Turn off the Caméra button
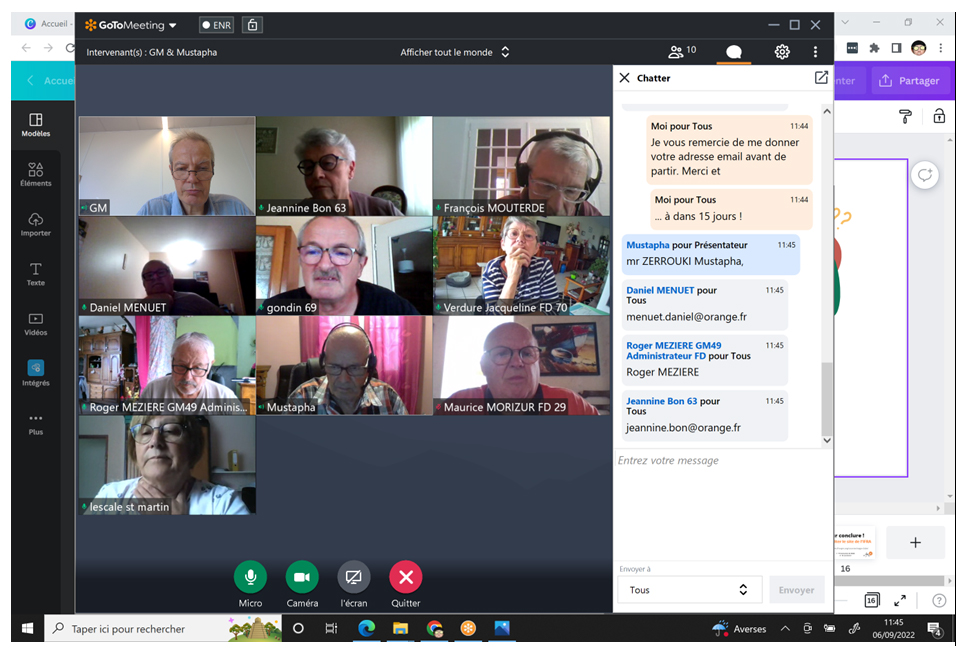This screenshot has height=657, width=977. pyautogui.click(x=302, y=577)
